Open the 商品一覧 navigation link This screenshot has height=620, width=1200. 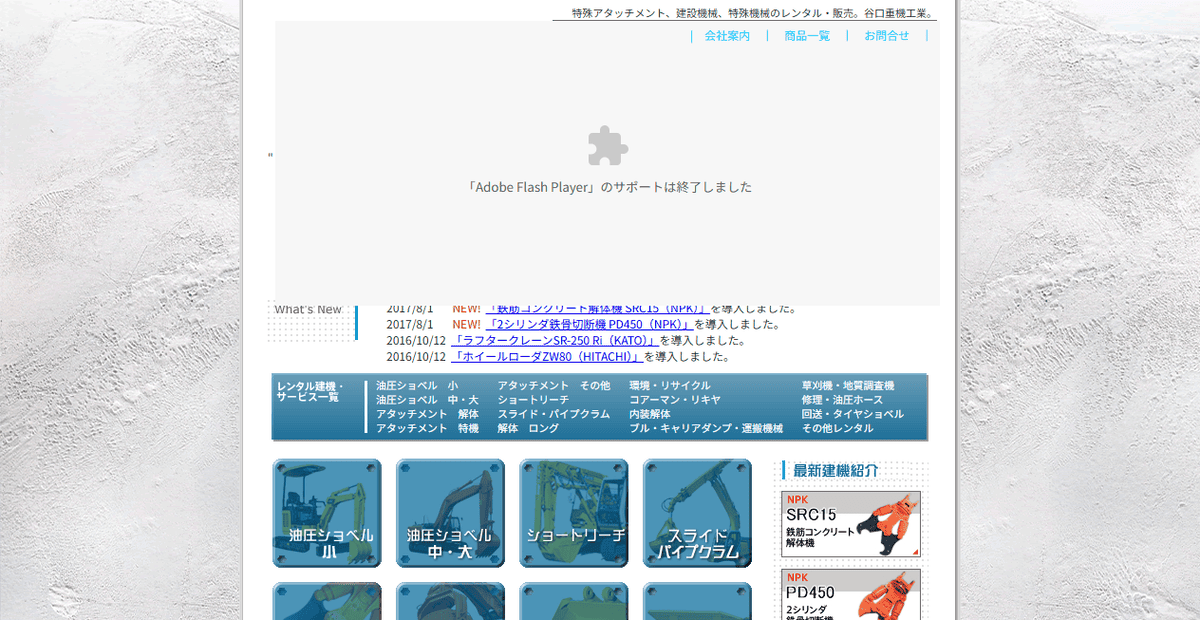(806, 35)
